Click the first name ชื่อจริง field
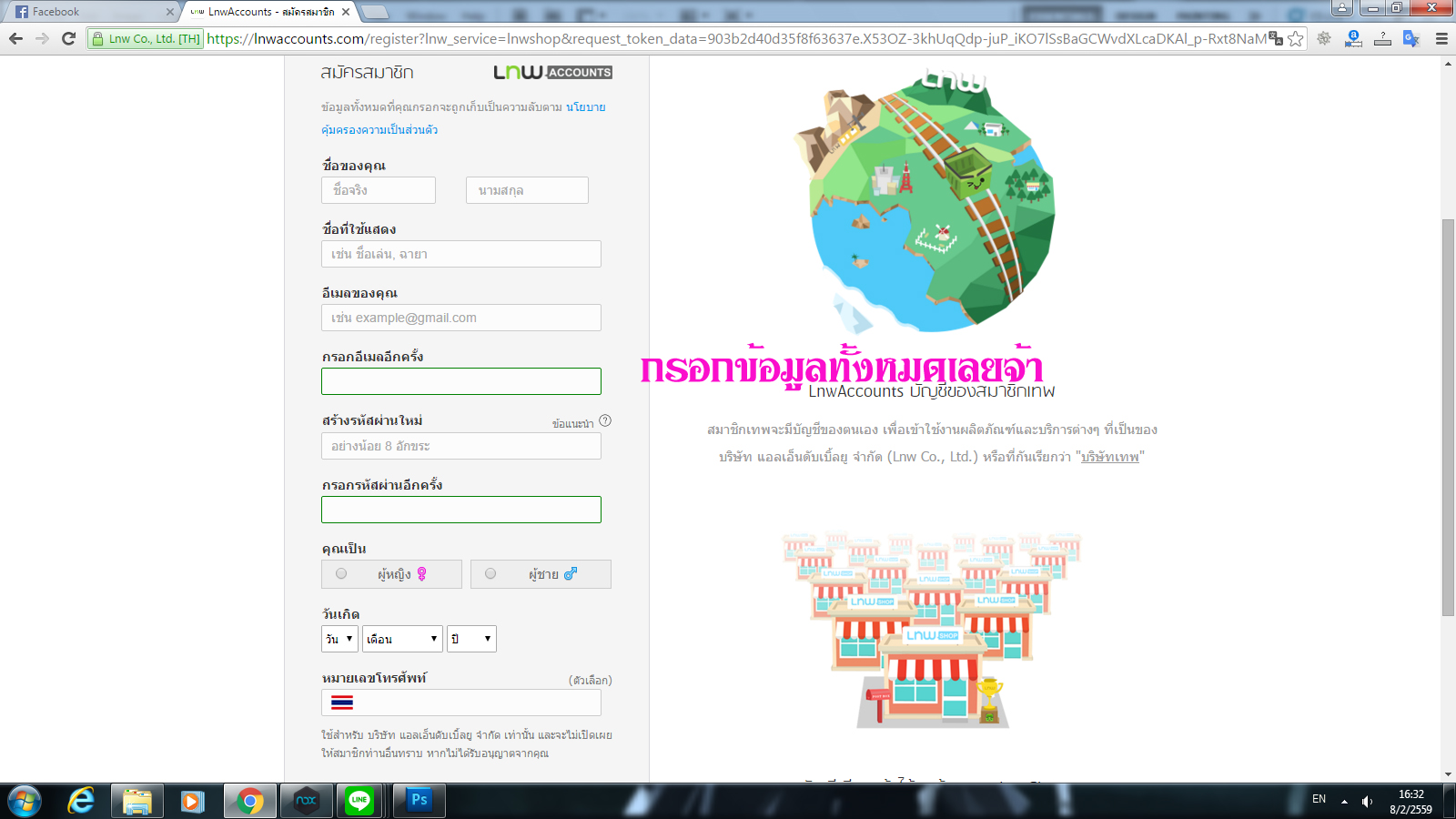1456x819 pixels. click(379, 190)
